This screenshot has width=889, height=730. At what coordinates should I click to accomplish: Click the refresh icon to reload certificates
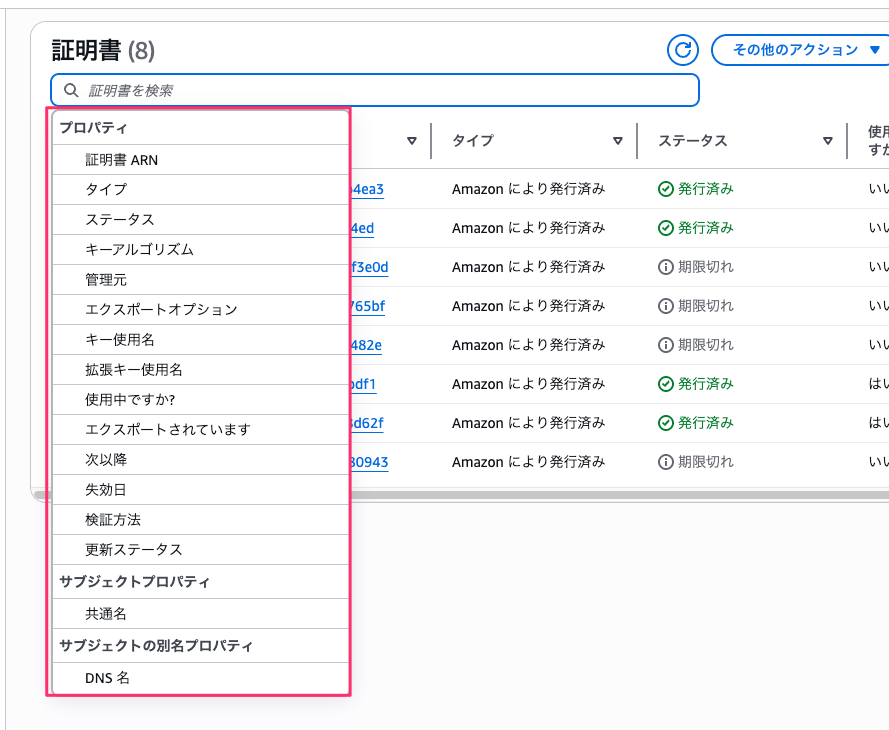pos(682,50)
